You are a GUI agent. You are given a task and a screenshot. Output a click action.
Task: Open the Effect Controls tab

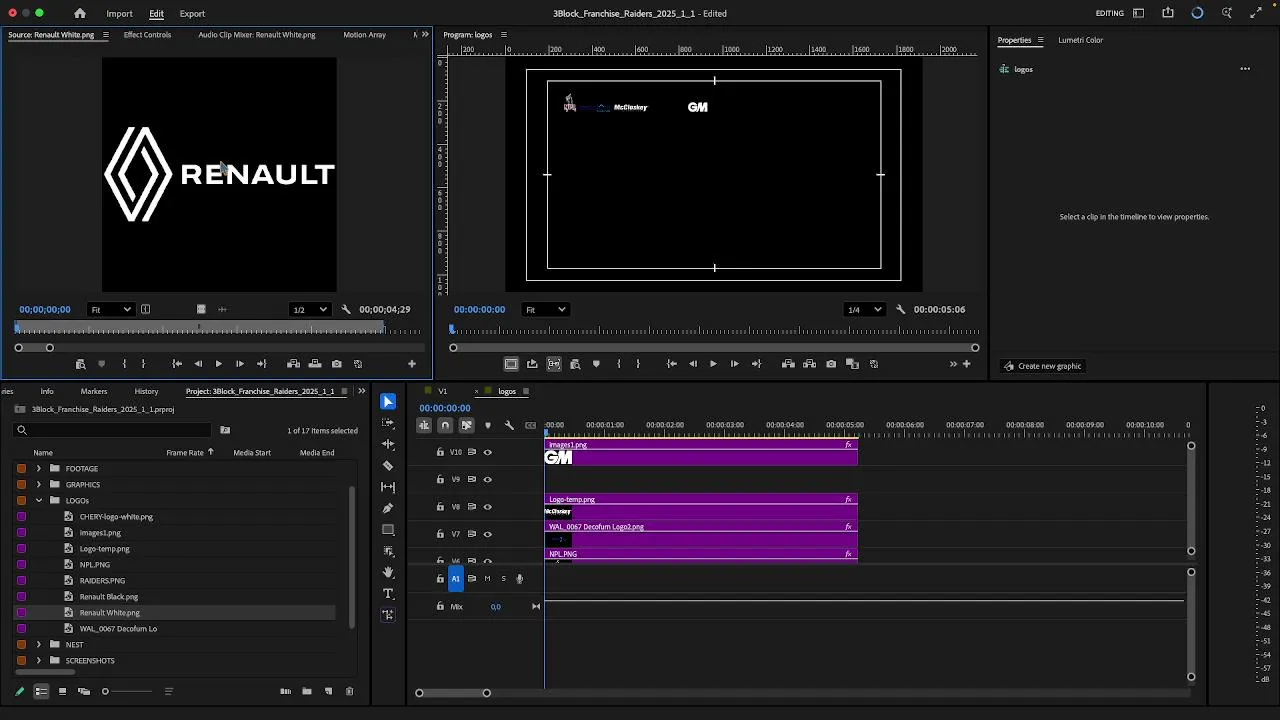point(147,35)
